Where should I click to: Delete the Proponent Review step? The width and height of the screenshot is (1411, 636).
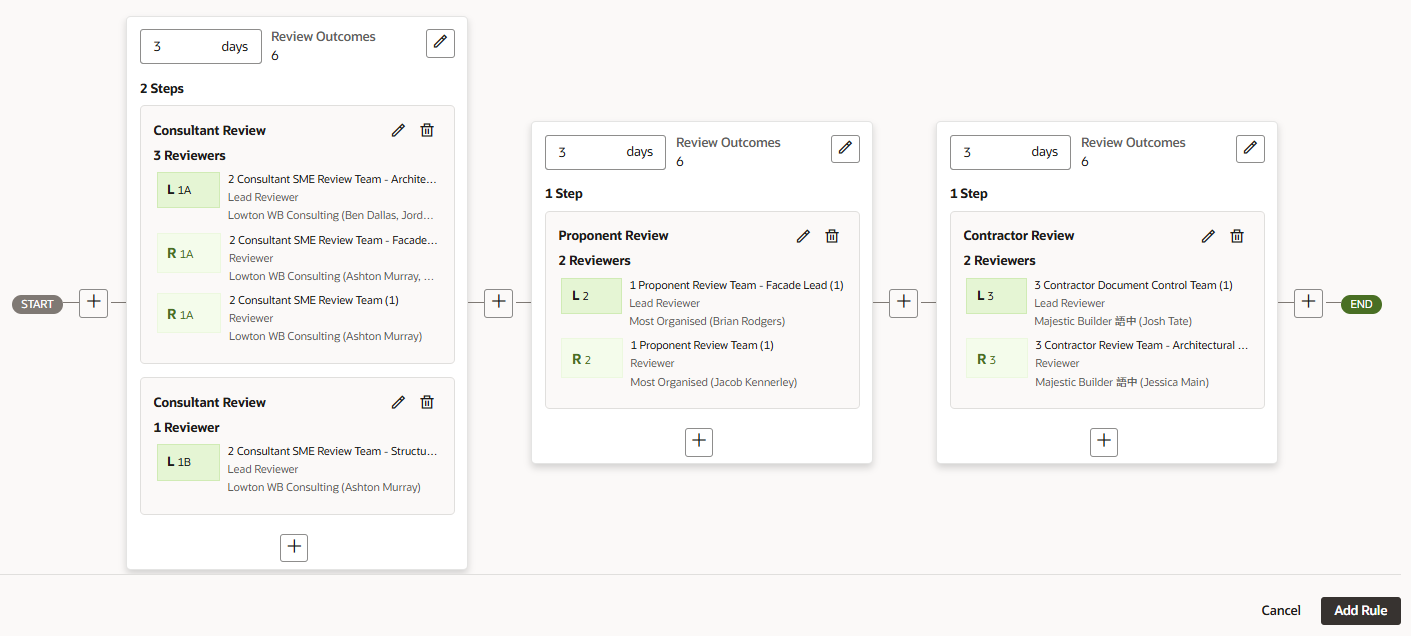(832, 236)
